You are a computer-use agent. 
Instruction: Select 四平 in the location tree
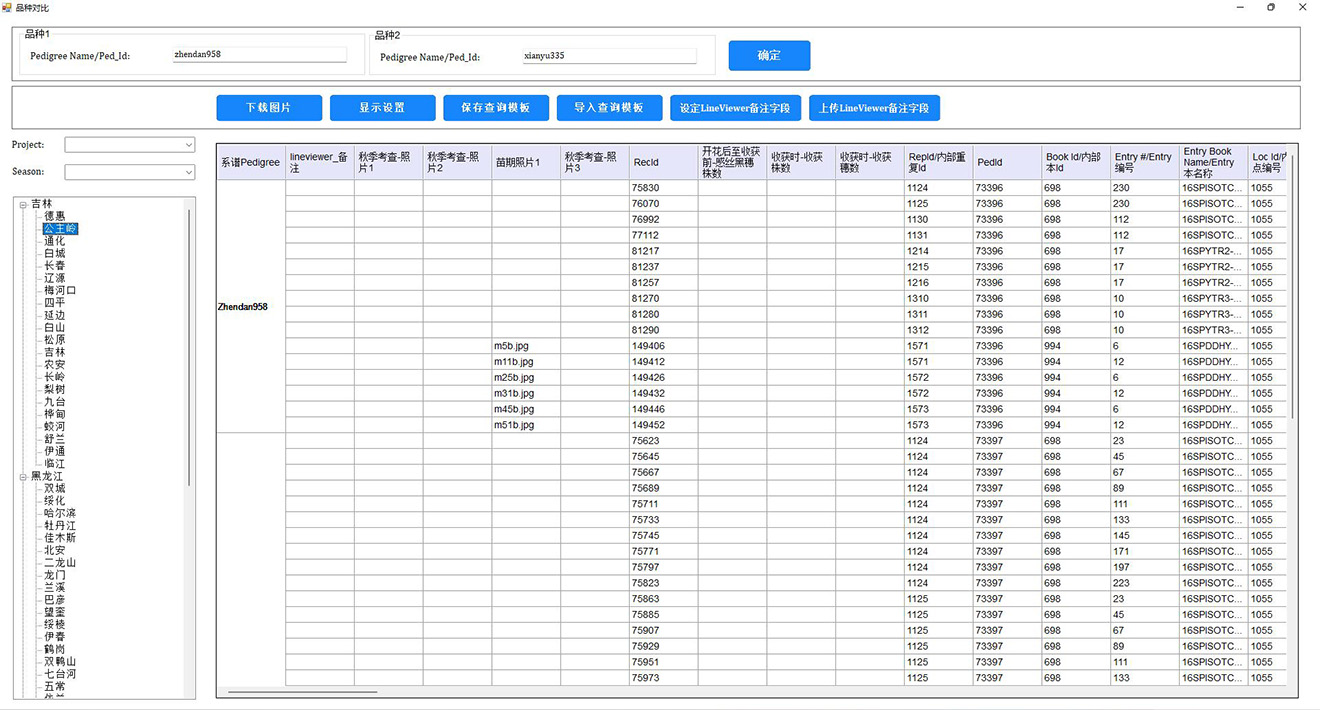coord(54,303)
